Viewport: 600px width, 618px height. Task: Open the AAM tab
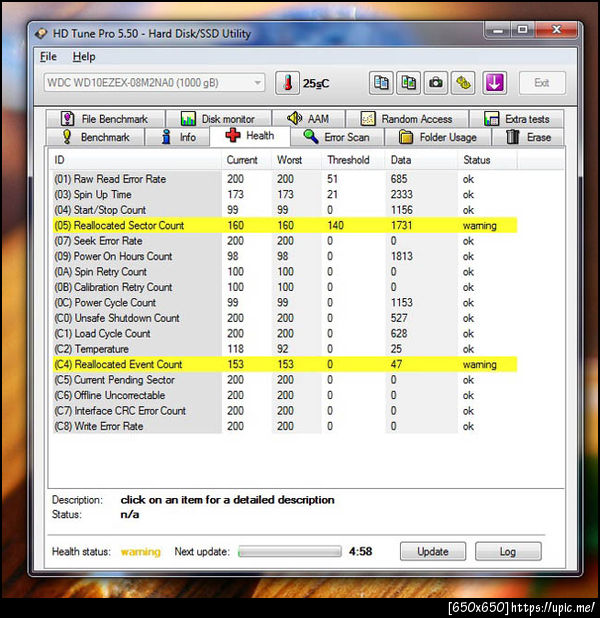[x=308, y=119]
